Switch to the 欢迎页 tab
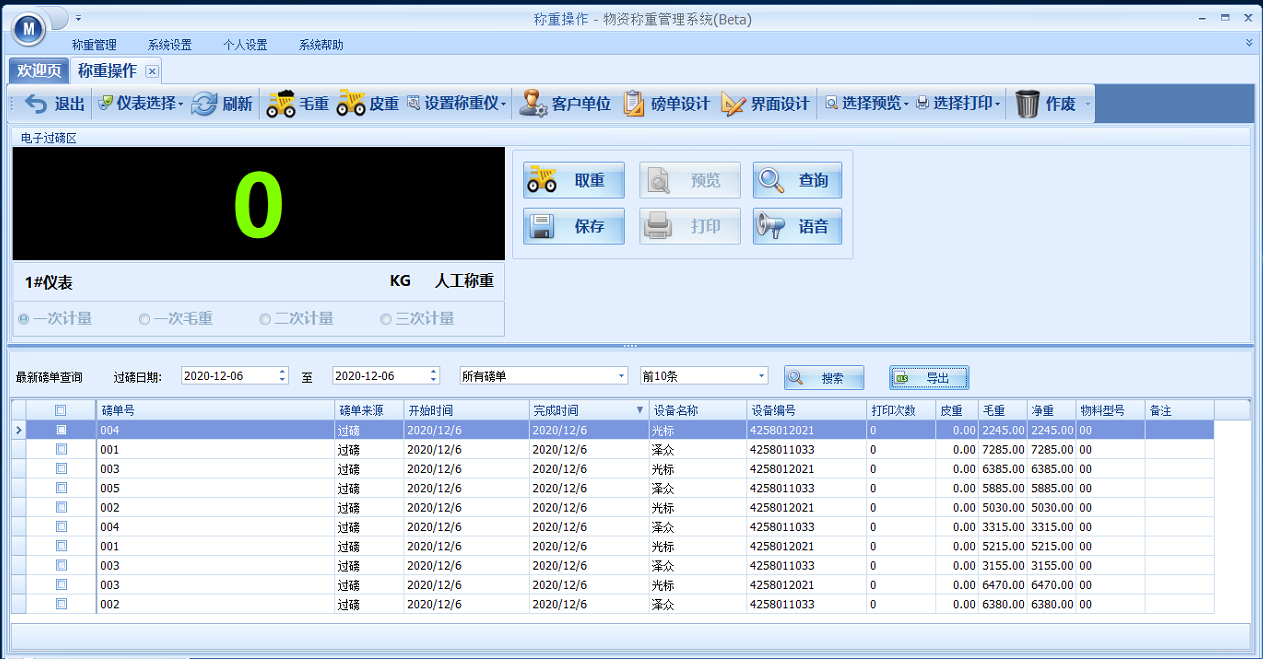The image size is (1263, 659). click(37, 71)
